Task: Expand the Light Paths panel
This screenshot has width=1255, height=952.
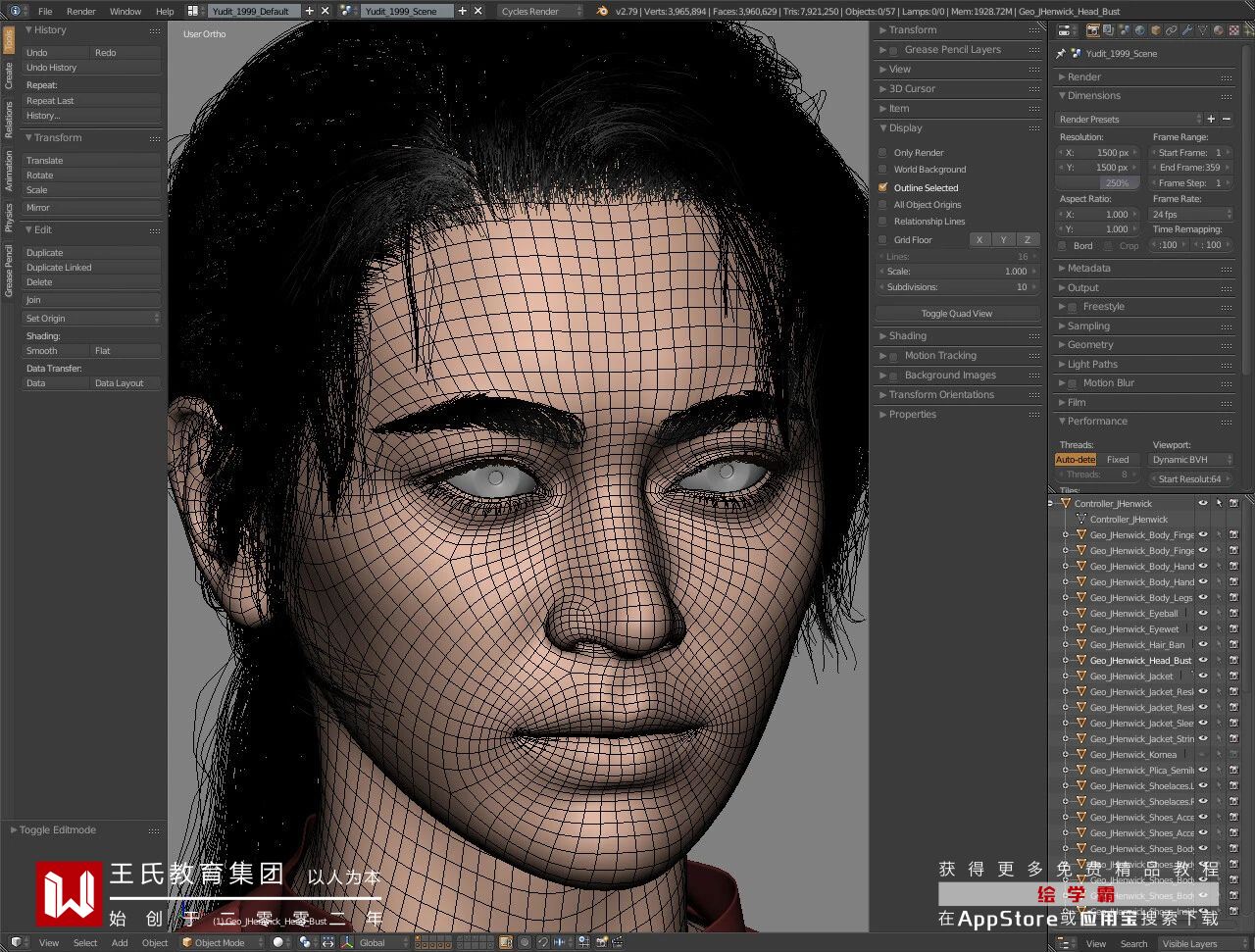Action: 1092,364
